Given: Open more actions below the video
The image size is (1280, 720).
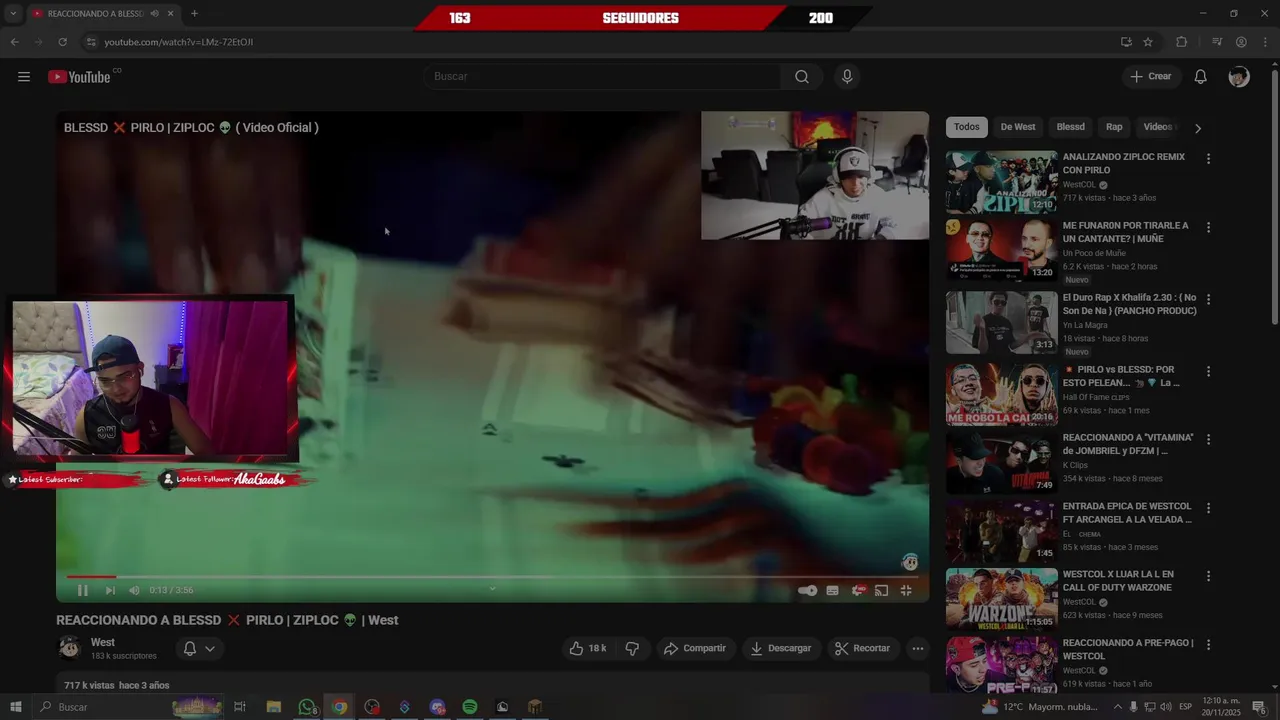Looking at the screenshot, I should (x=918, y=648).
